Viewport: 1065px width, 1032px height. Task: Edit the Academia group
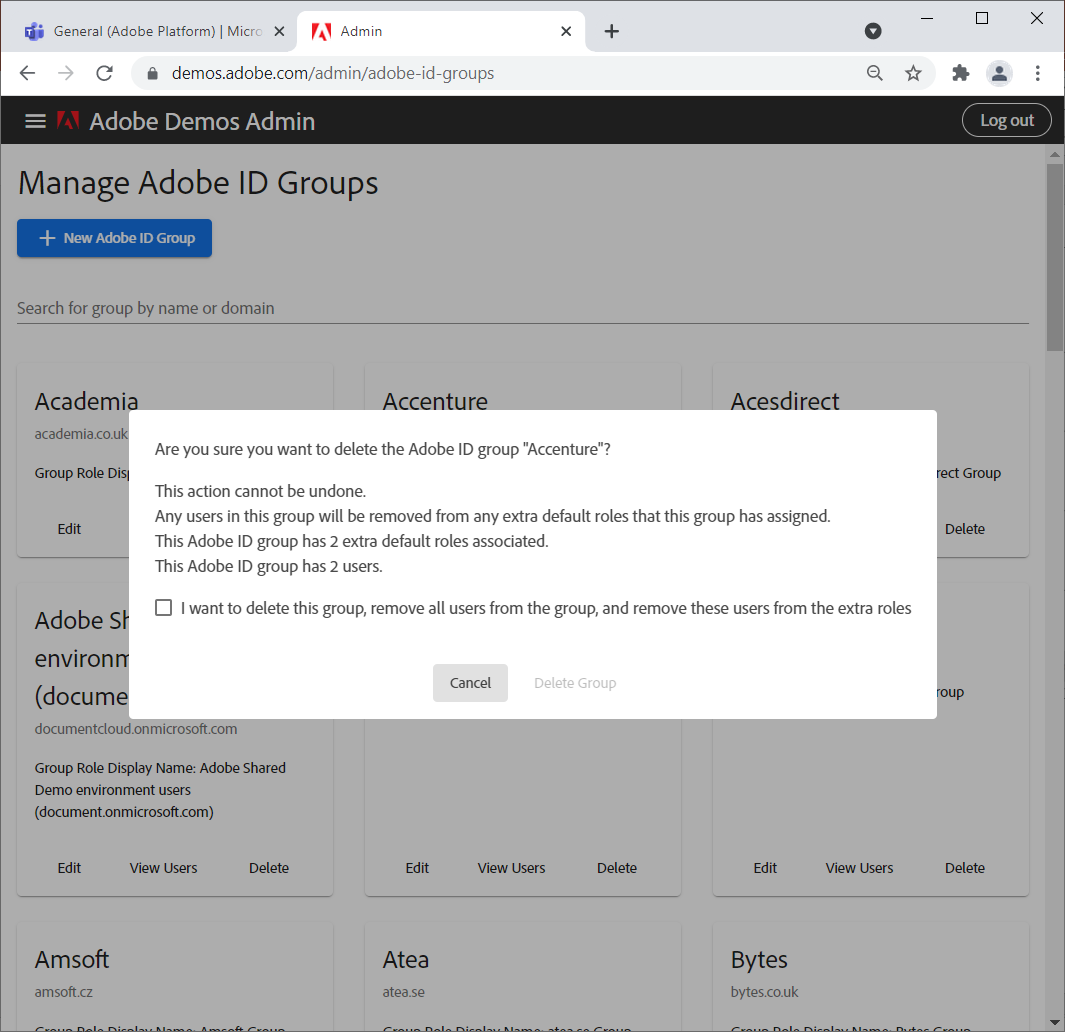click(x=69, y=529)
